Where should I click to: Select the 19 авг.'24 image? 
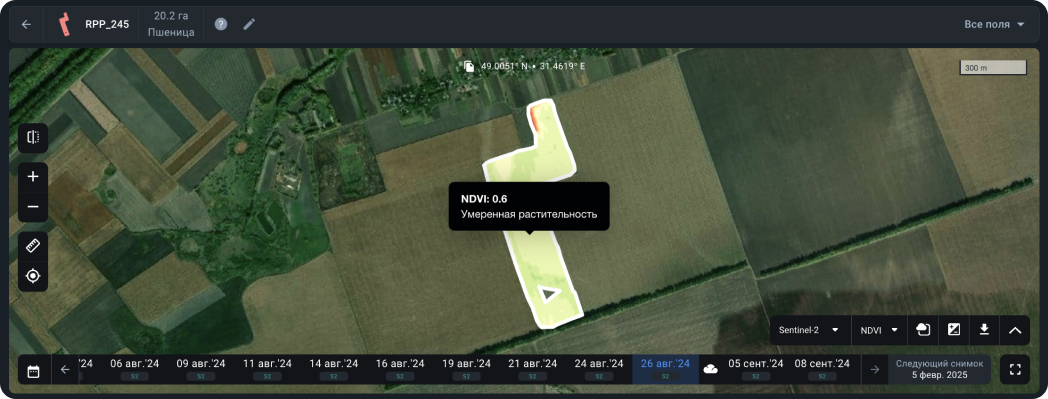467,369
